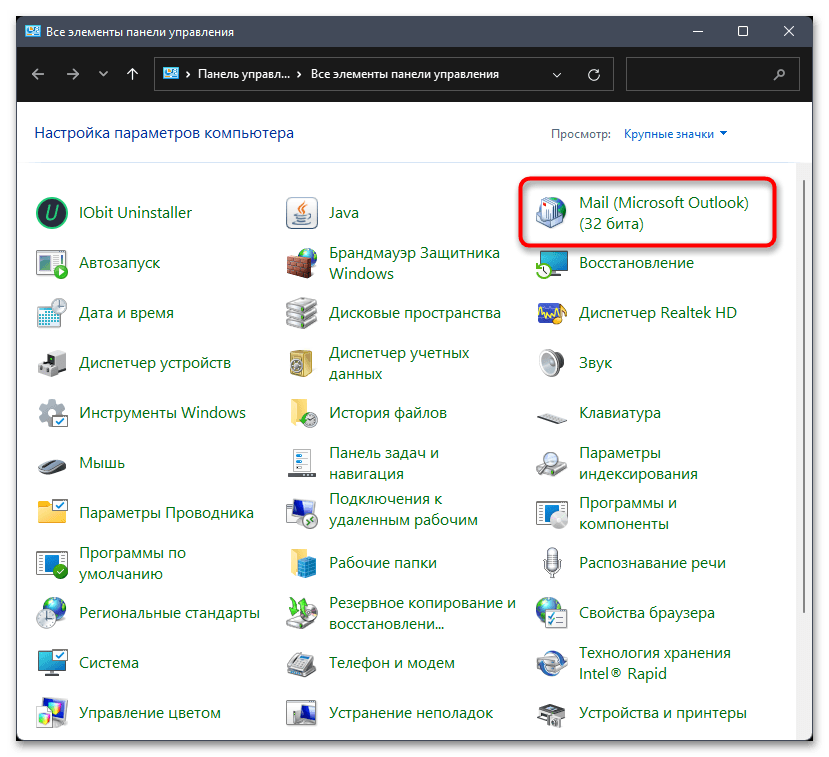Open the Крупные значки view dropdown
The width and height of the screenshot is (829, 757).
[675, 134]
